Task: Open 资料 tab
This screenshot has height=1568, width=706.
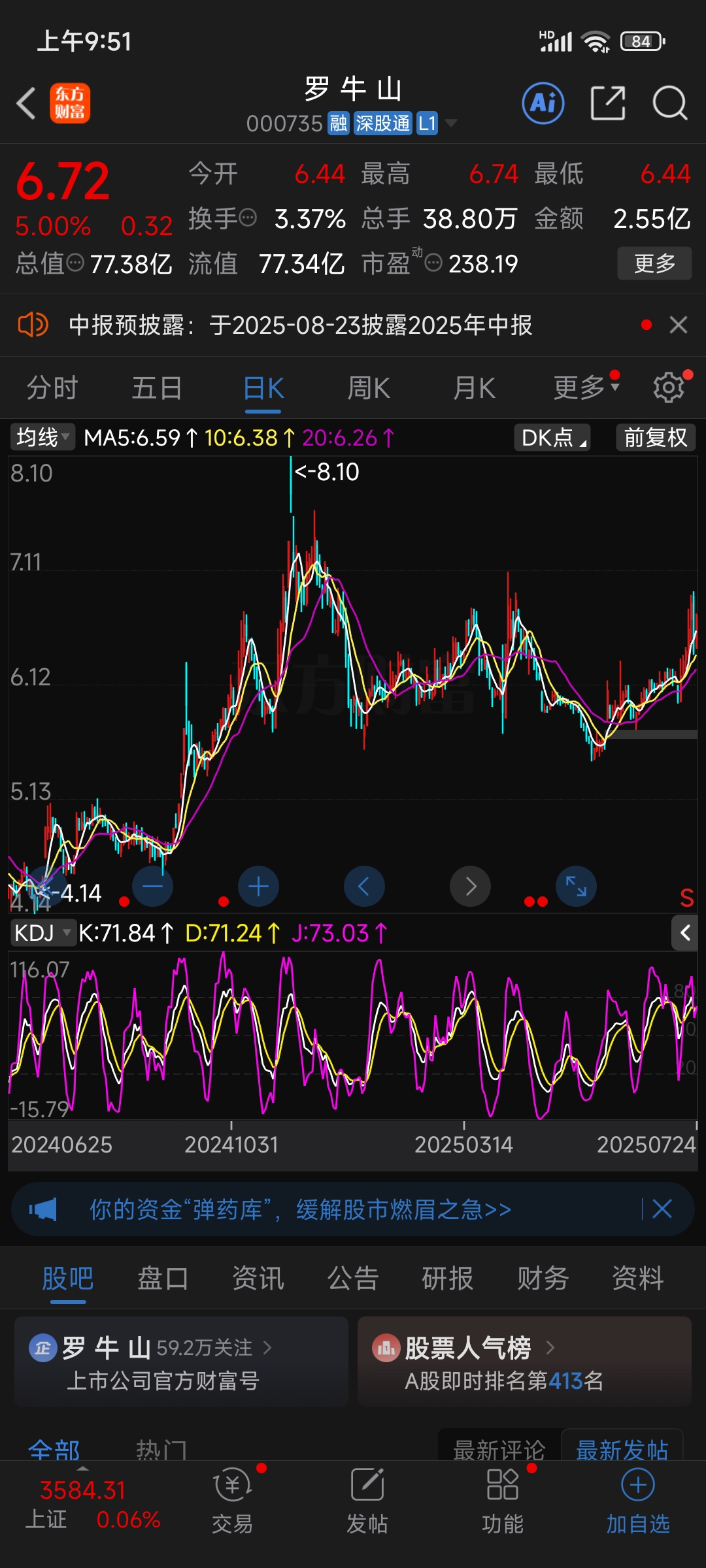Action: point(638,1278)
